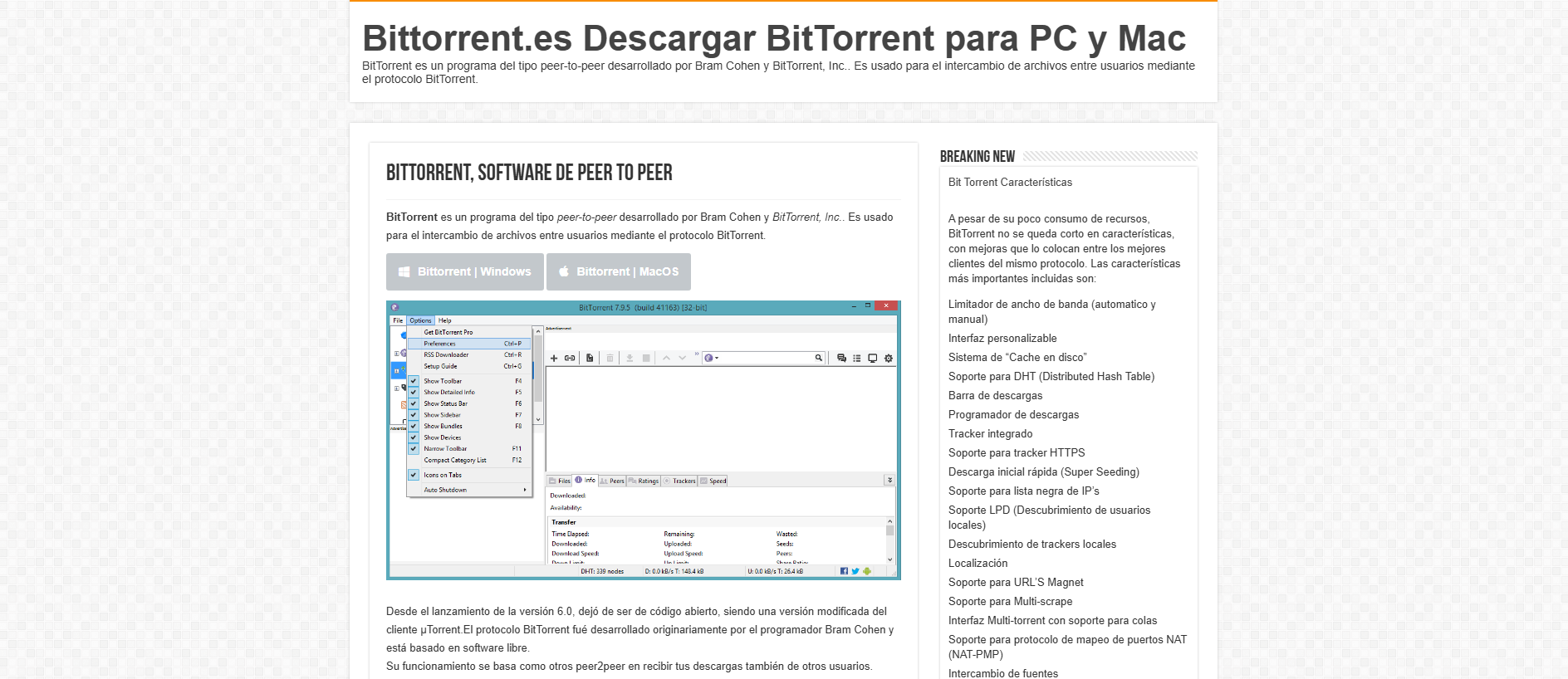Open the File menu in BitTorrent
Viewport: 1568px width, 679px height.
pos(398,320)
